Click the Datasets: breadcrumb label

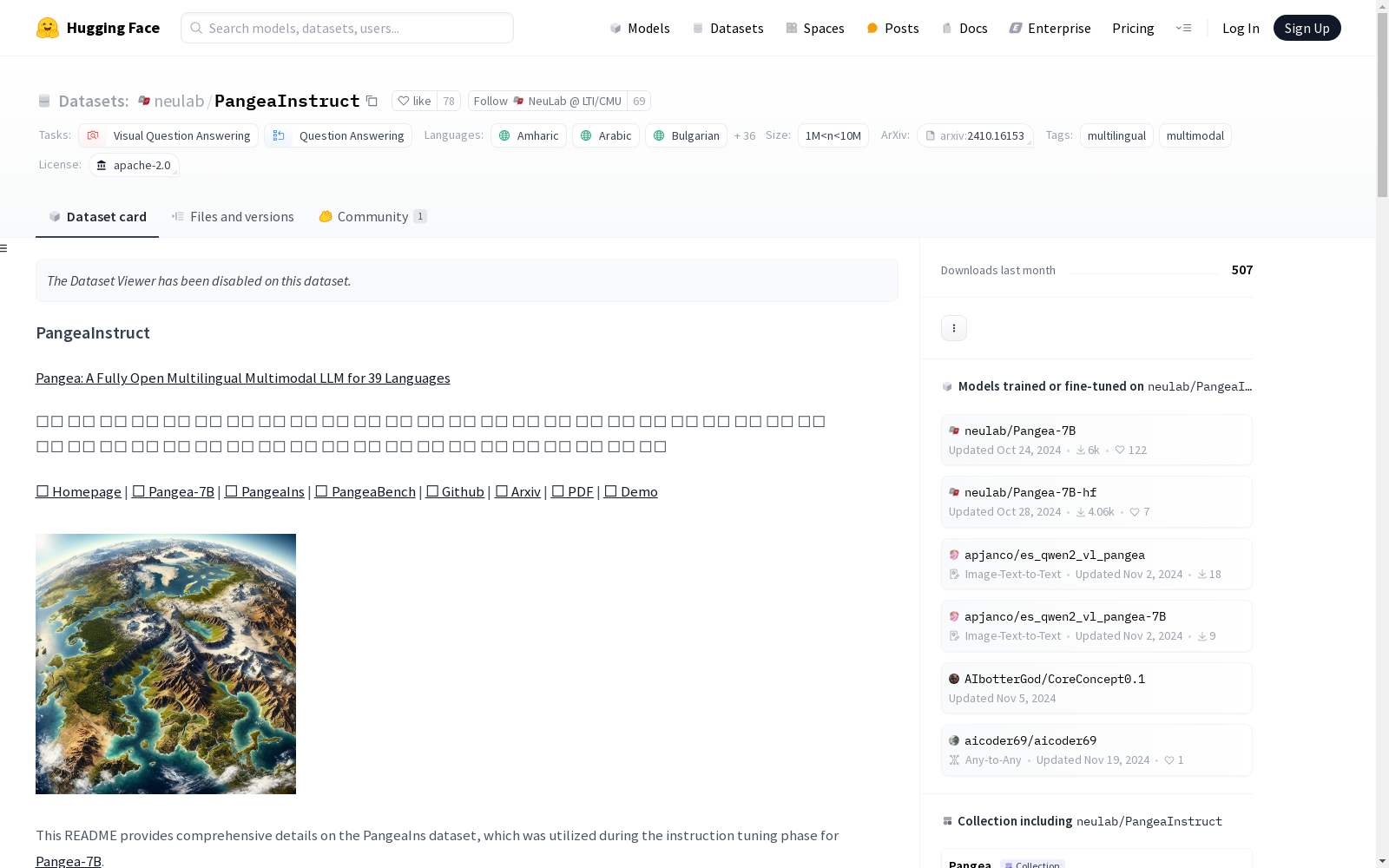[x=93, y=101]
